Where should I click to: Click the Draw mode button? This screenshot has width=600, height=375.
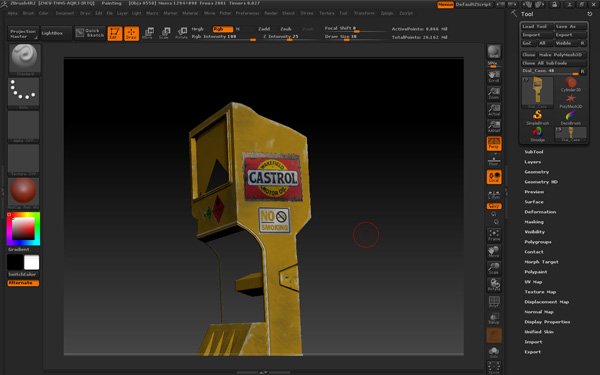(131, 33)
